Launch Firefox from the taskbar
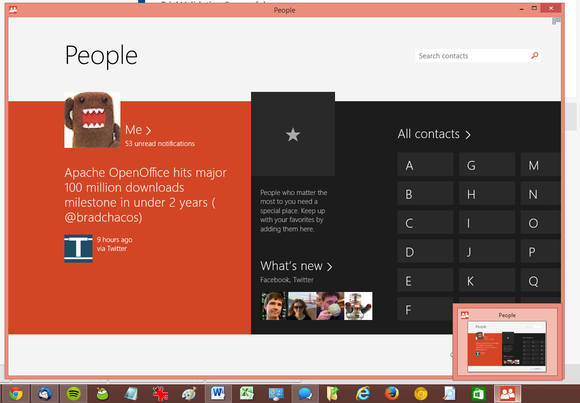Screen dimensions: 580x403 391,394
